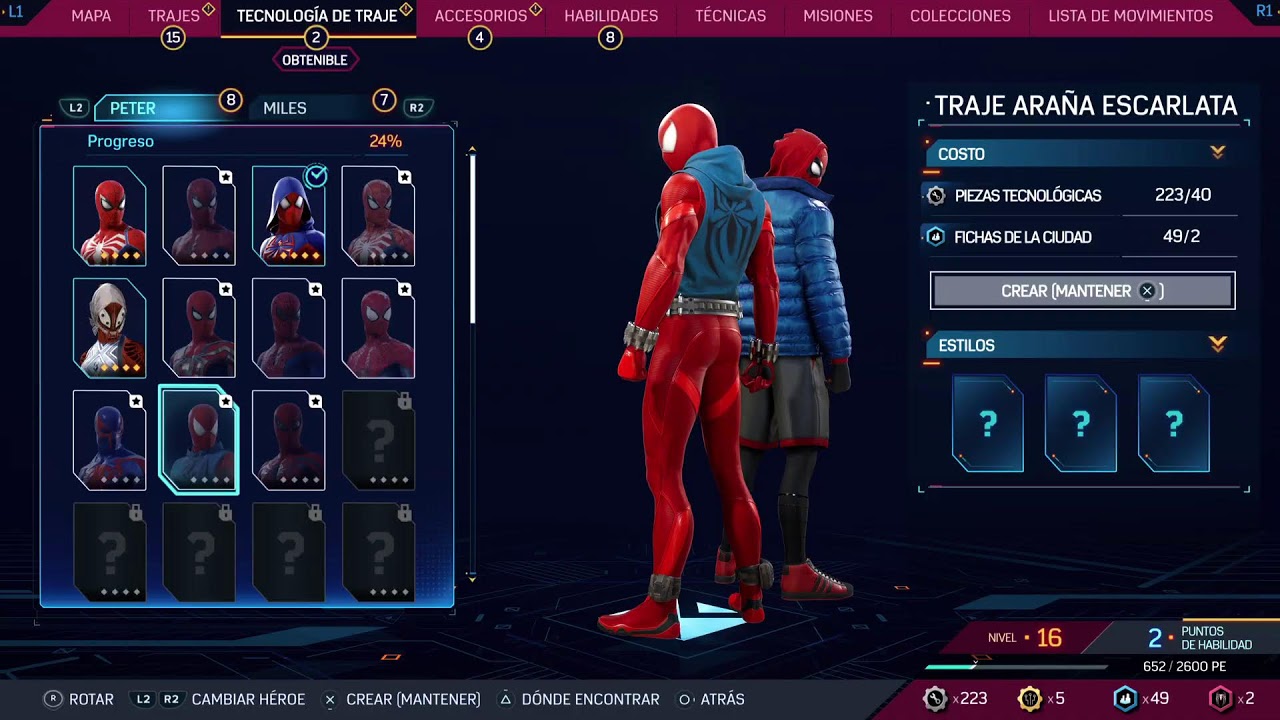Click the 8 badge on PETER tab

(x=231, y=100)
